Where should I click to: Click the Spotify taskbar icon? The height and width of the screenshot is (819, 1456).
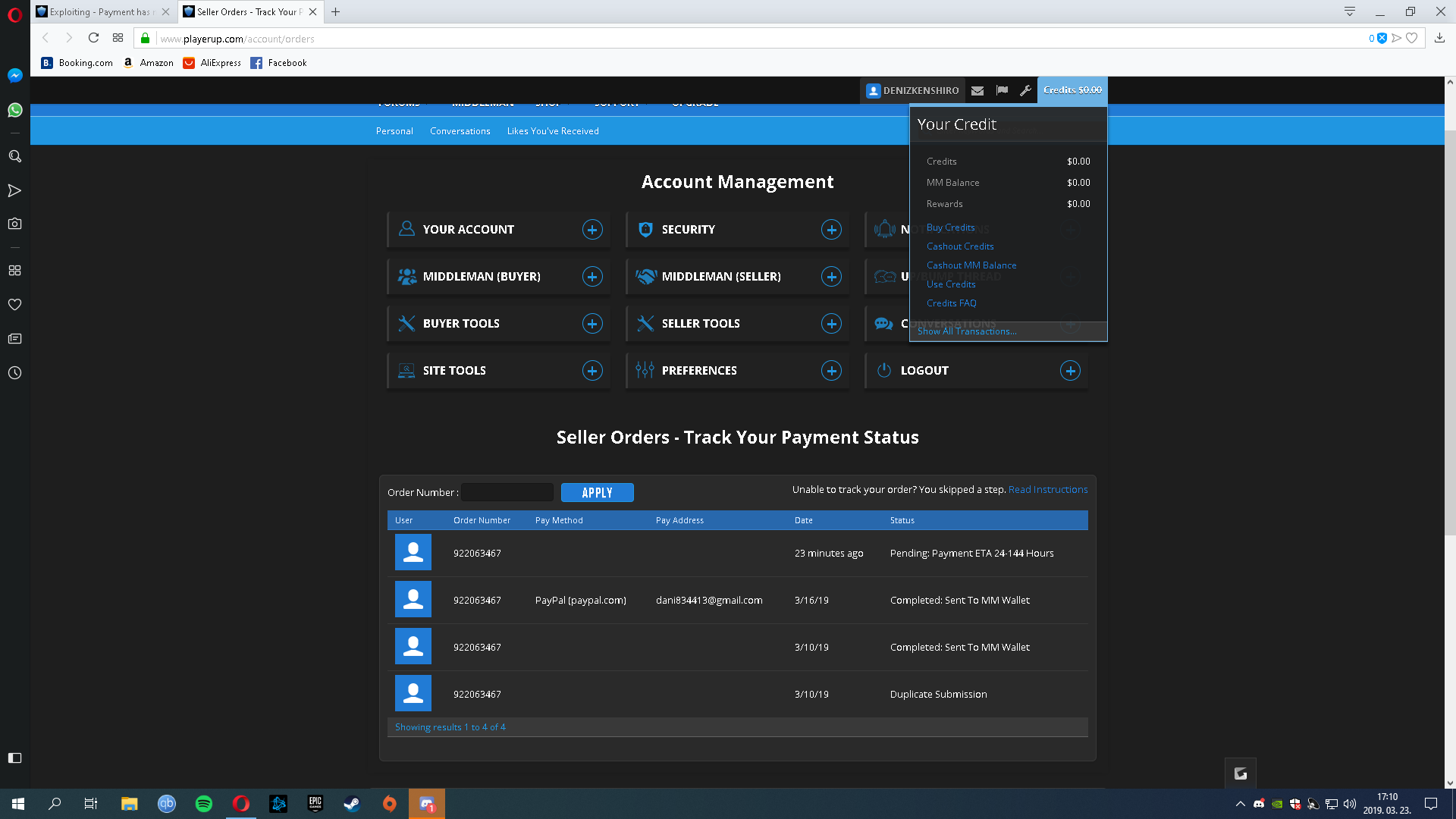pos(204,804)
